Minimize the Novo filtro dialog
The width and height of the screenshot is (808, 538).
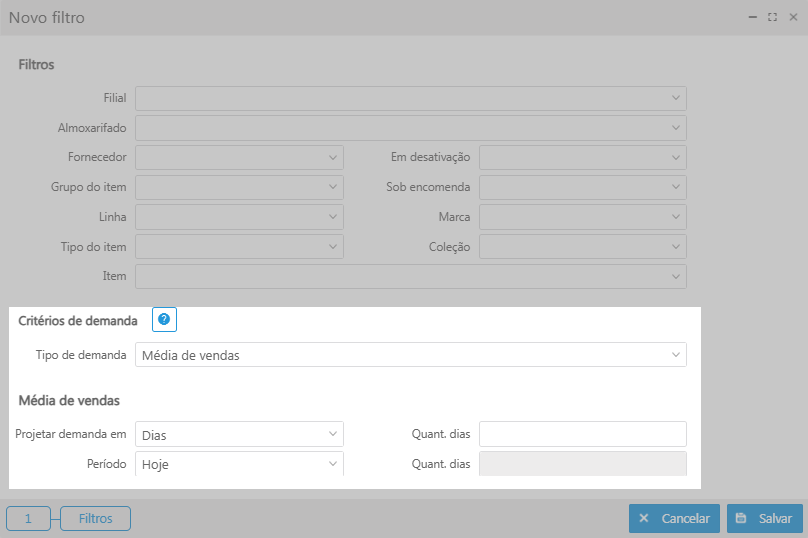tap(753, 17)
